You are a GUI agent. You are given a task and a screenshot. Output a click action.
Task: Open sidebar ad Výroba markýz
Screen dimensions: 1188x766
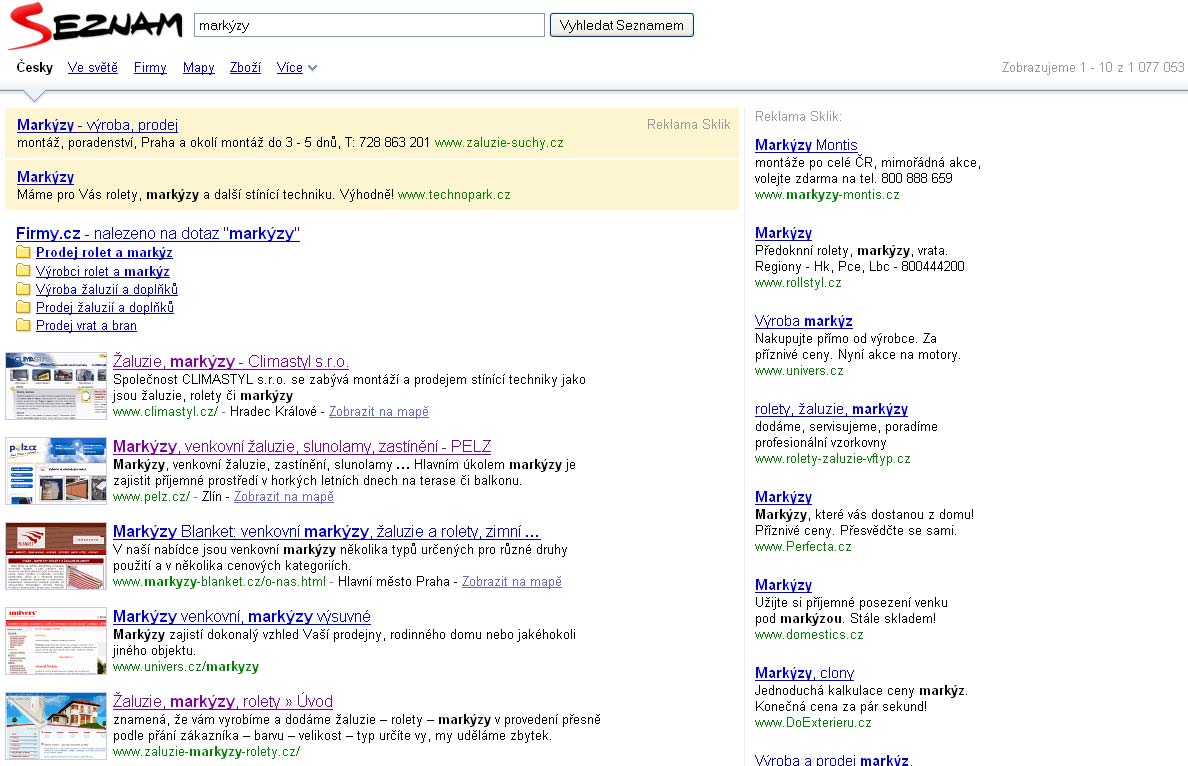tap(804, 320)
